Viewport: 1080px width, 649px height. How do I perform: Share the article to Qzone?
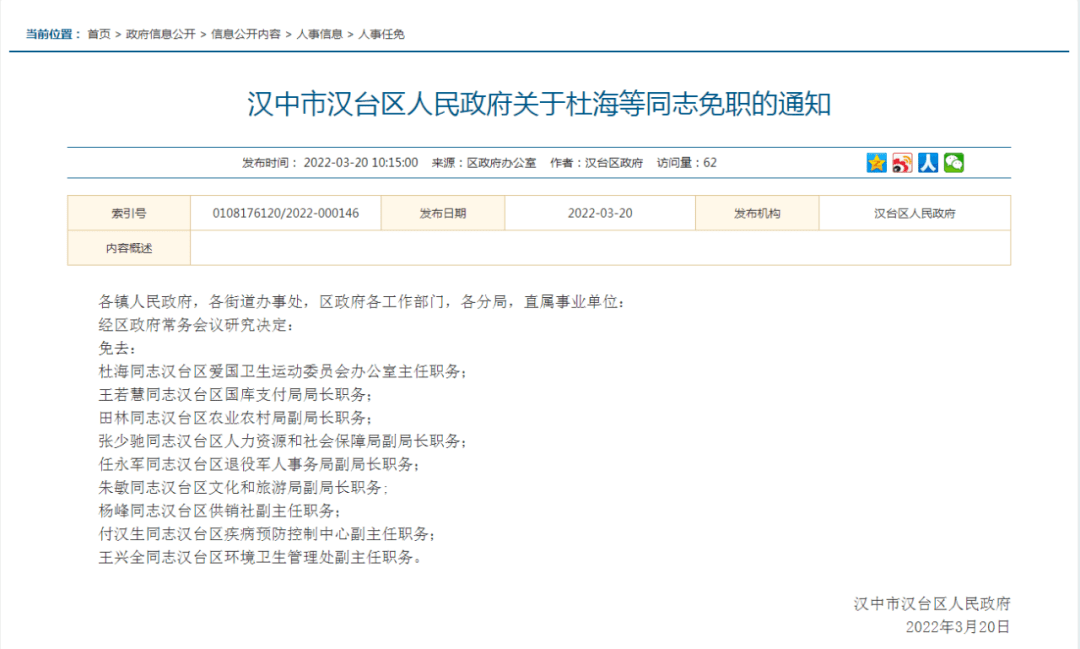[875, 162]
